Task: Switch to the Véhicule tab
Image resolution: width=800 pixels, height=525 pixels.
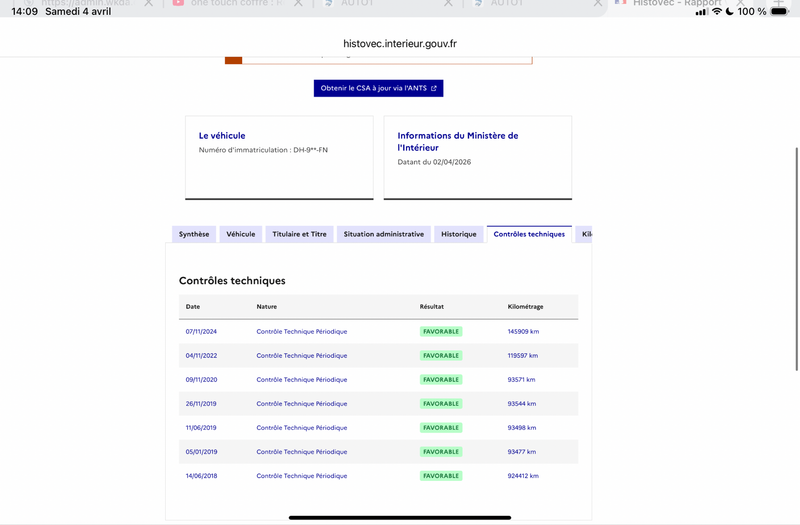Action: (240, 234)
